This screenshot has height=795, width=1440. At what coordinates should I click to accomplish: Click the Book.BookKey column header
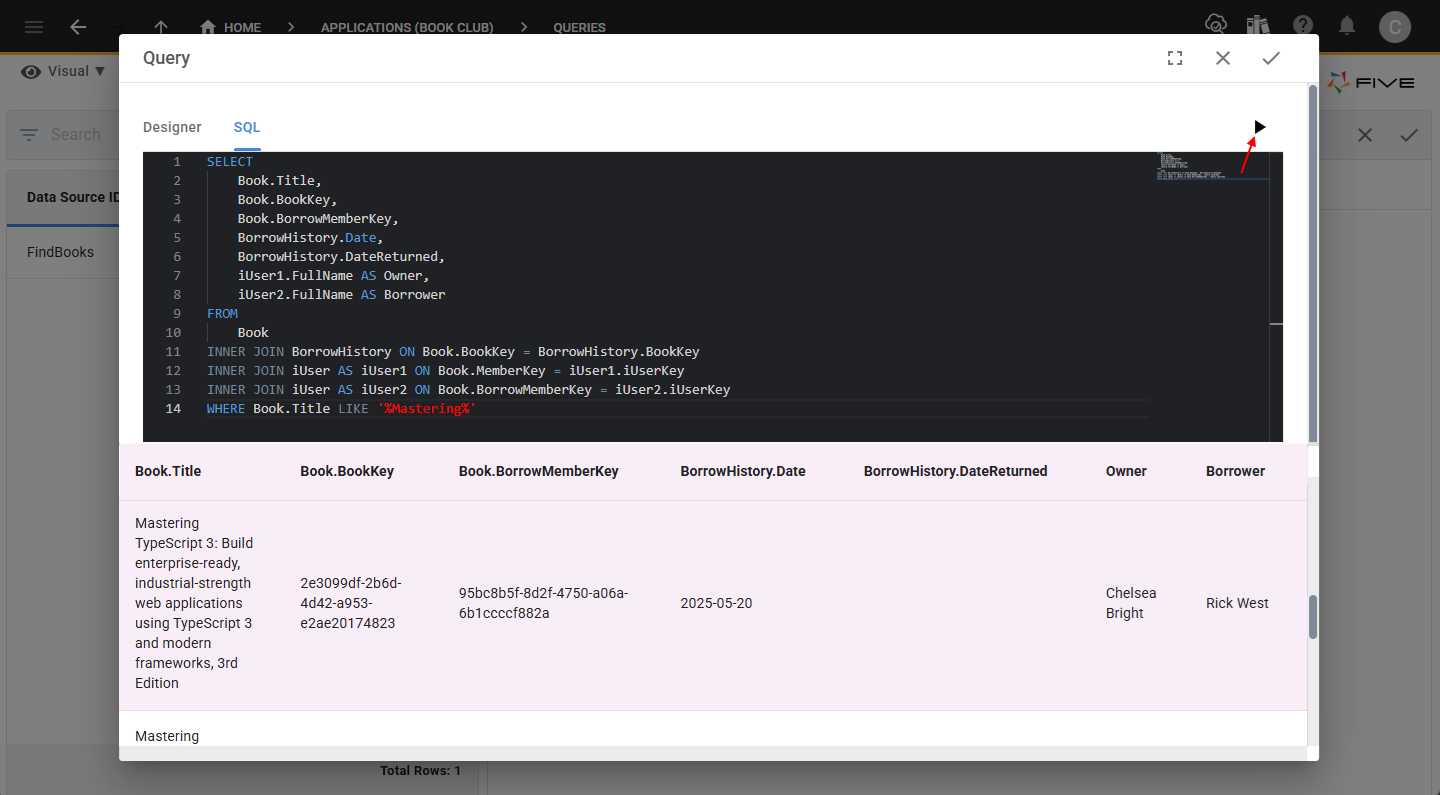click(347, 471)
